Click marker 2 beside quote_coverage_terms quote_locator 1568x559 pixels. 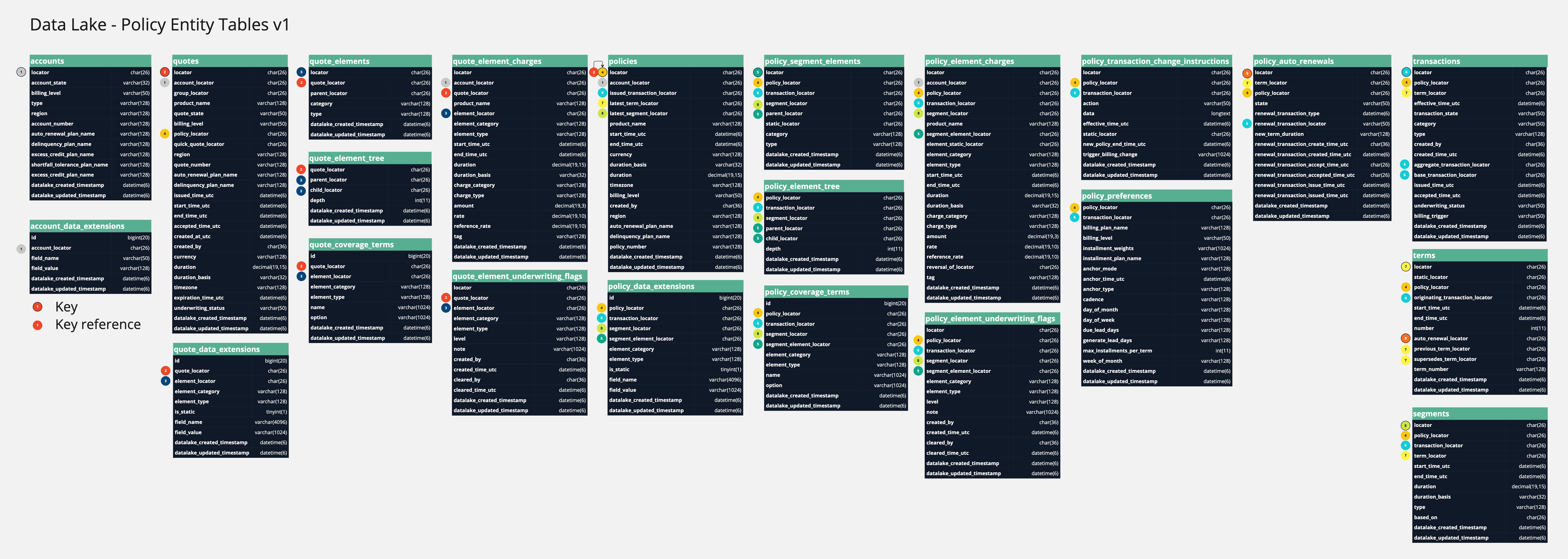(x=301, y=266)
